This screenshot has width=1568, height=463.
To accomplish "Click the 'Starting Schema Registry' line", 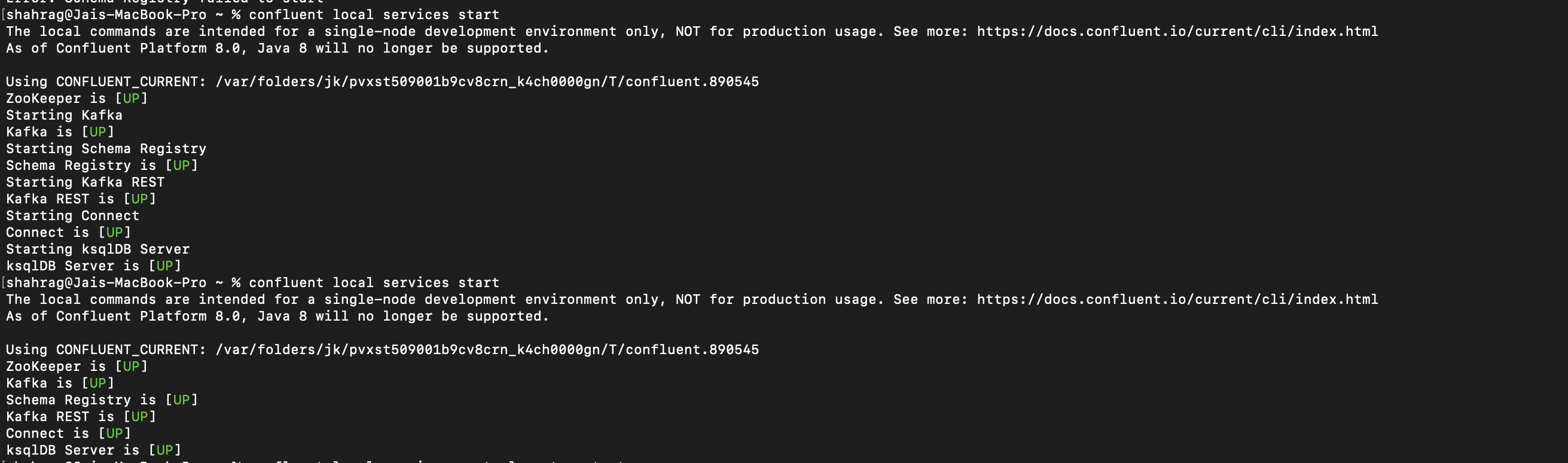I will point(106,148).
